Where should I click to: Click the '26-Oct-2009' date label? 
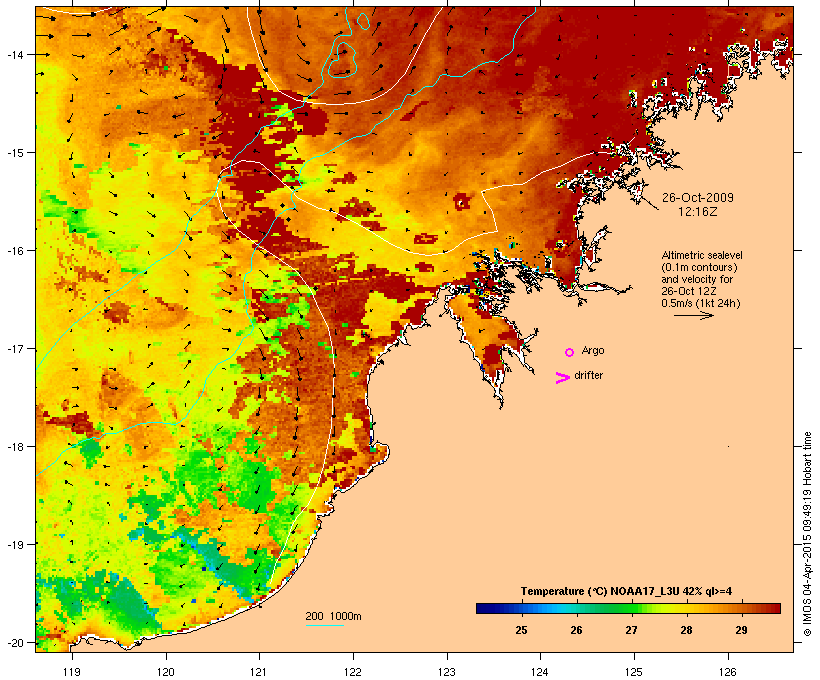click(698, 198)
